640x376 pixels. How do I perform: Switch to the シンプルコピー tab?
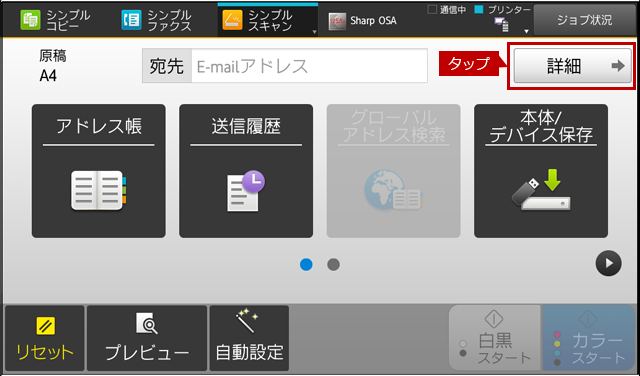(x=56, y=21)
